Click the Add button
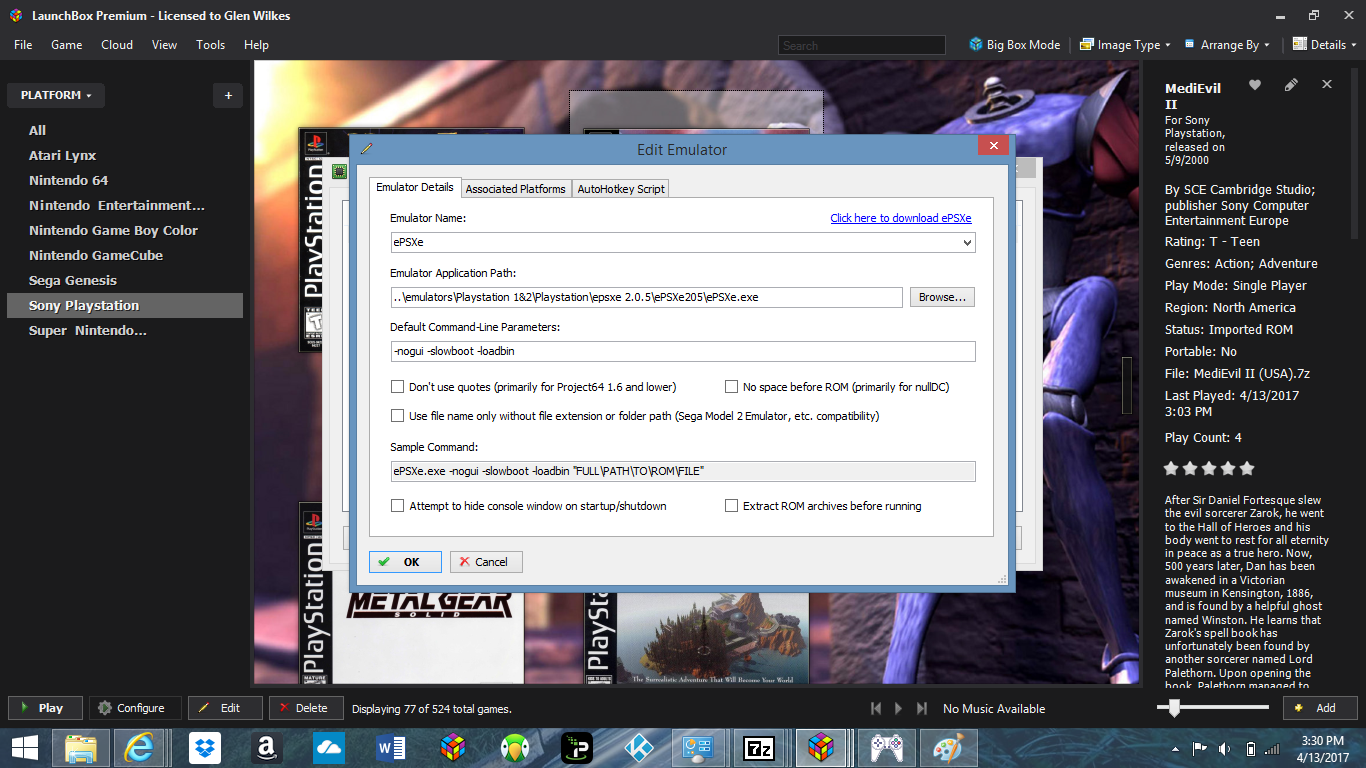This screenshot has height=768, width=1366. [x=1320, y=708]
